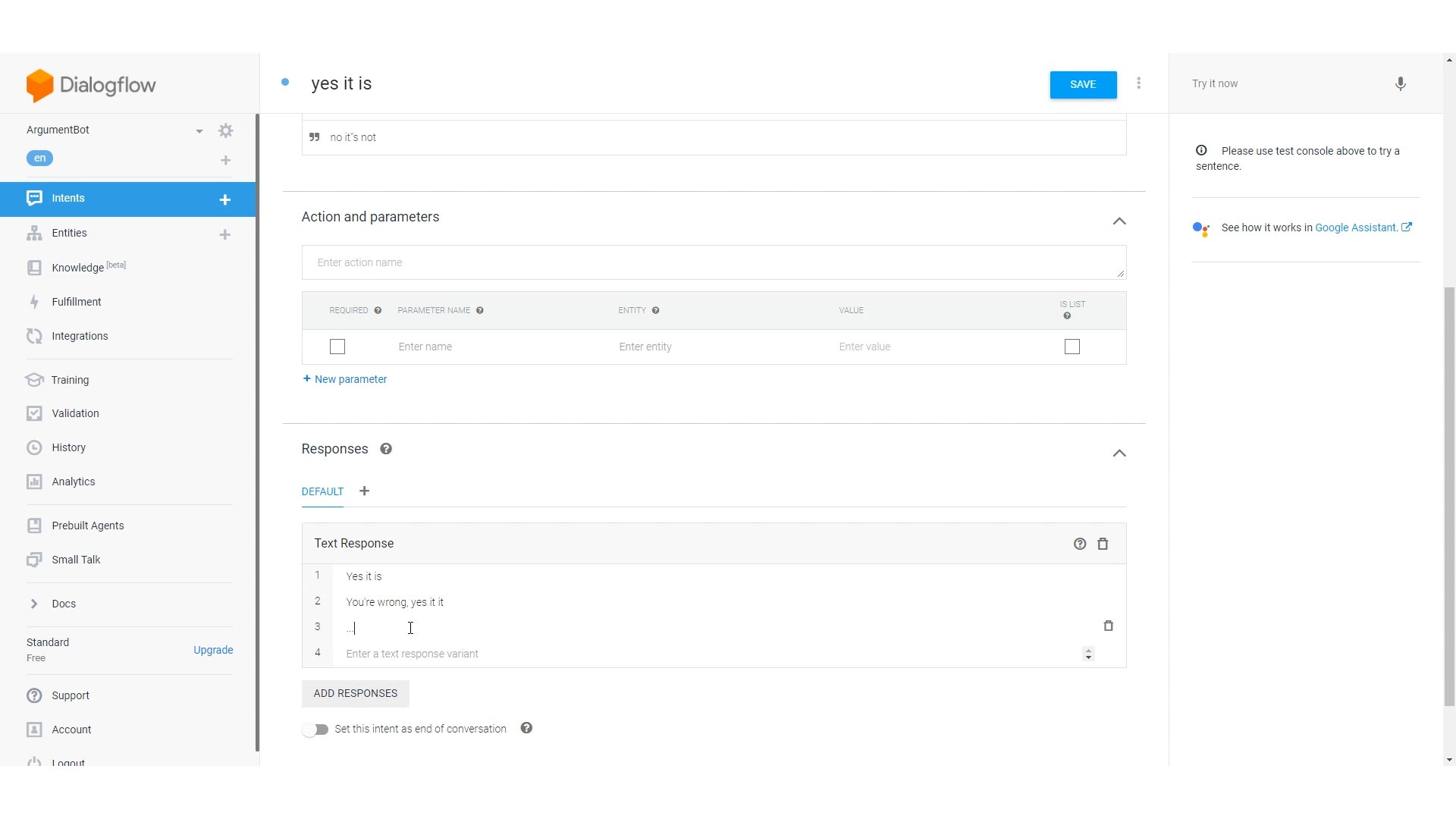1456x819 pixels.
Task: Select the DEFAULT responses tab
Action: (x=322, y=491)
